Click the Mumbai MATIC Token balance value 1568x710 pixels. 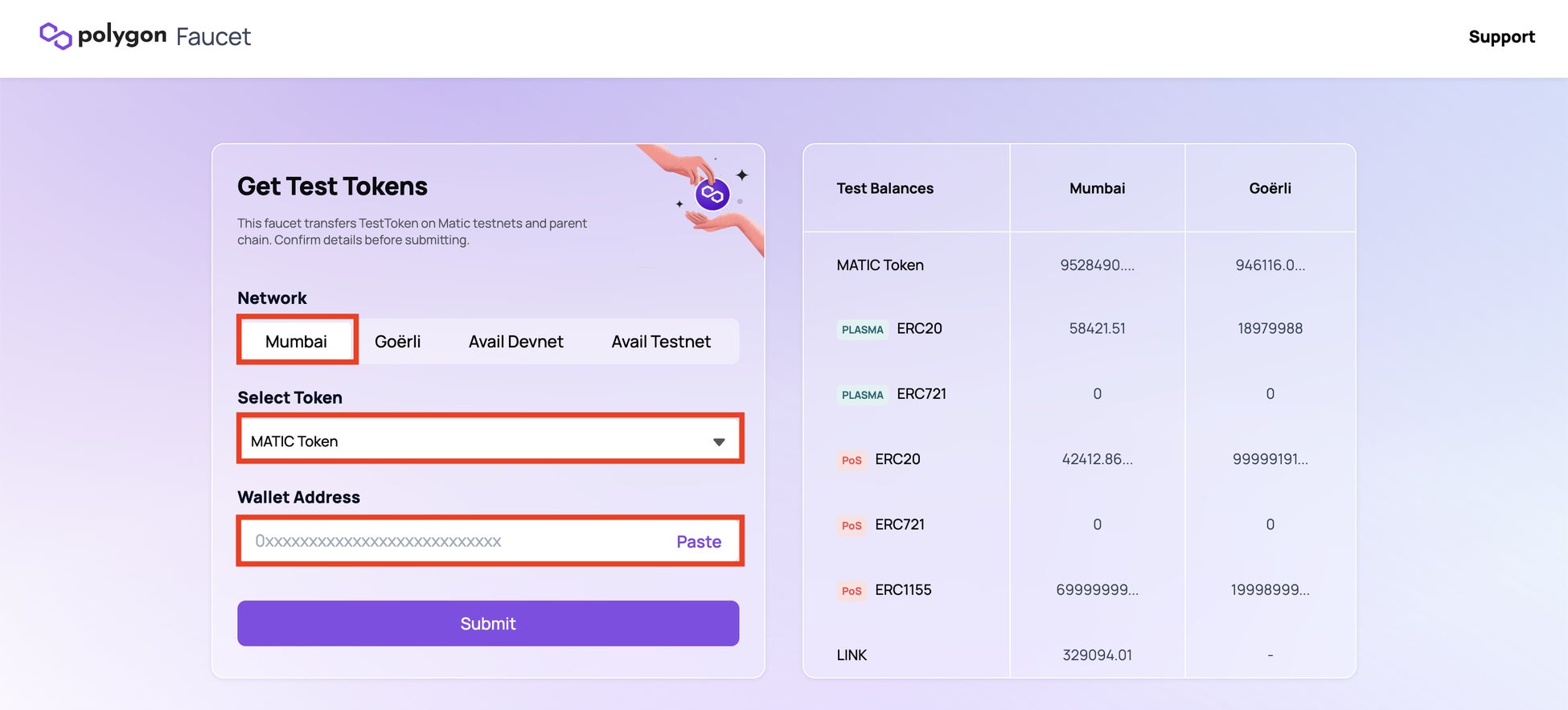pyautogui.click(x=1097, y=265)
